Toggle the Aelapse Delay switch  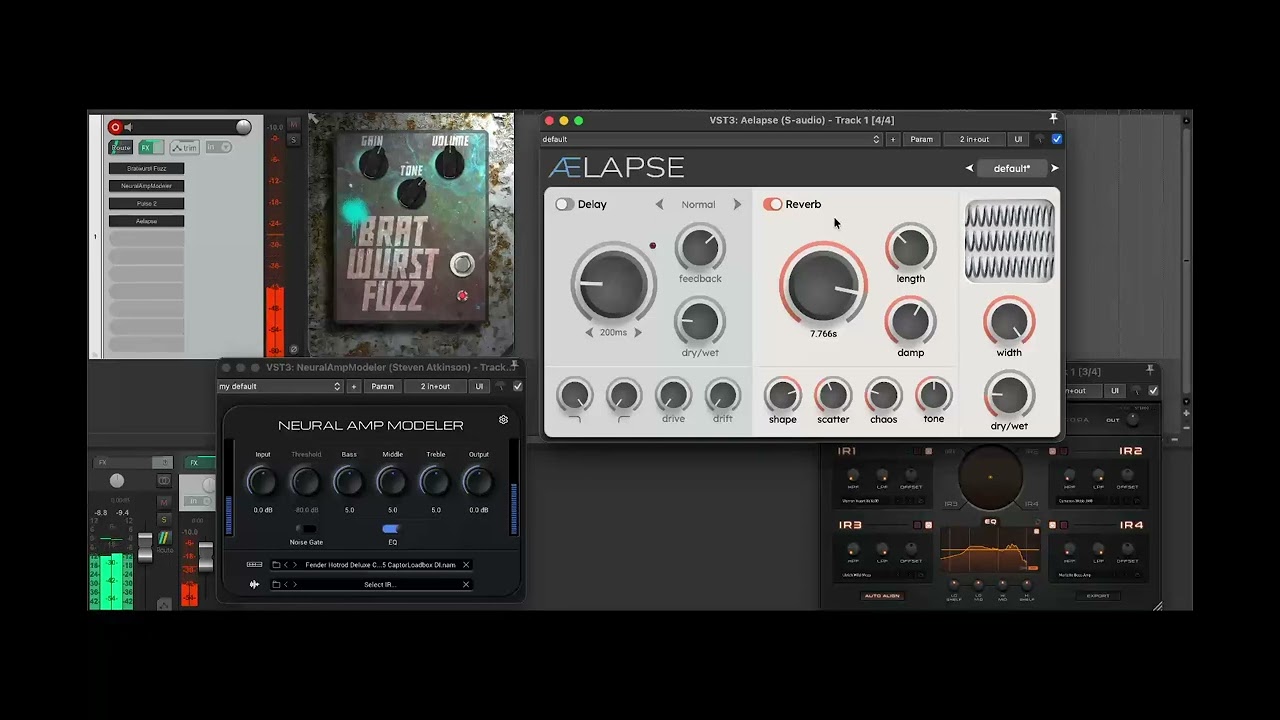[564, 204]
